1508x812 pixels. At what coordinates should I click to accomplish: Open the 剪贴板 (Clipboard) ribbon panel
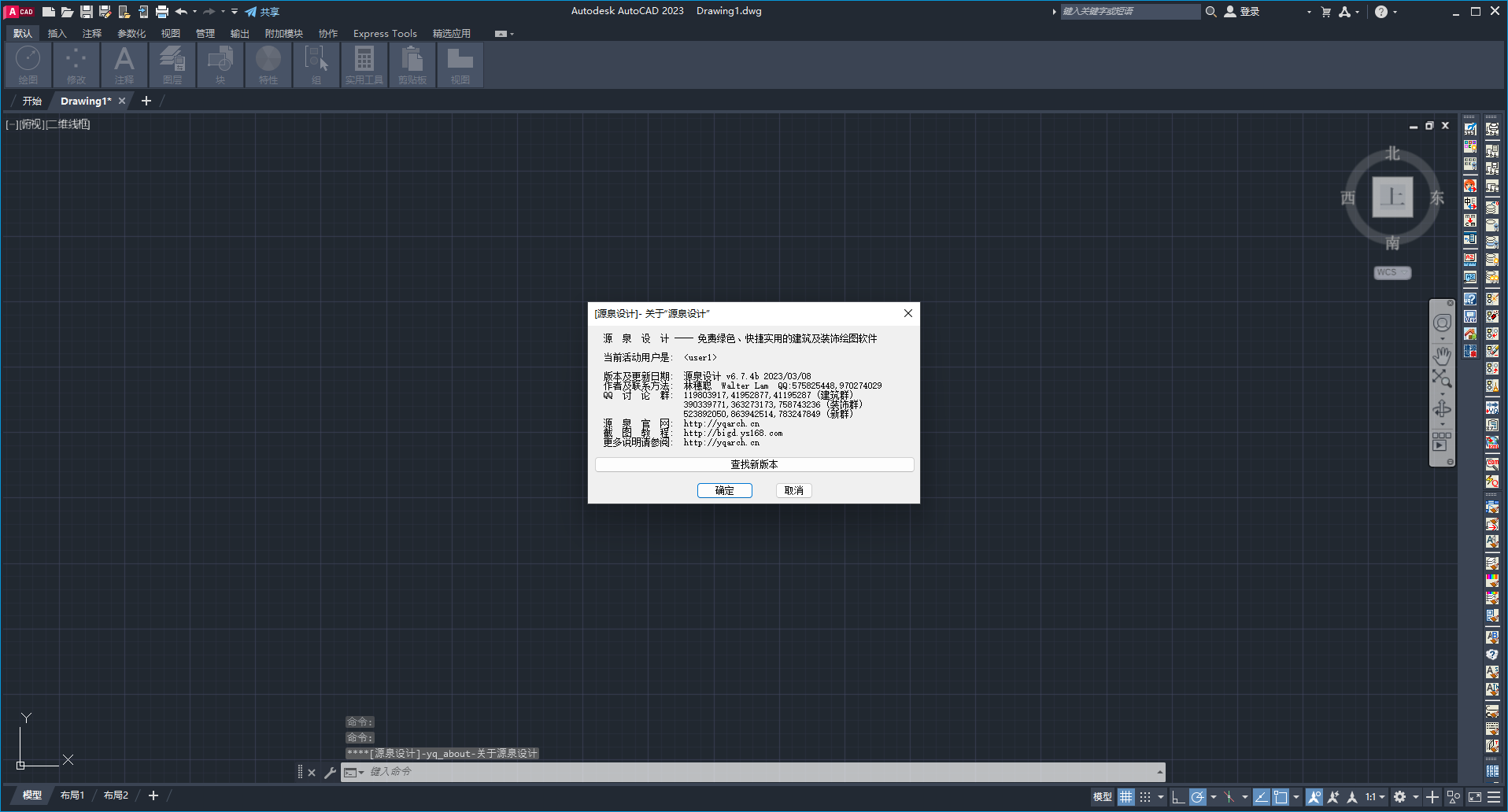pyautogui.click(x=412, y=65)
